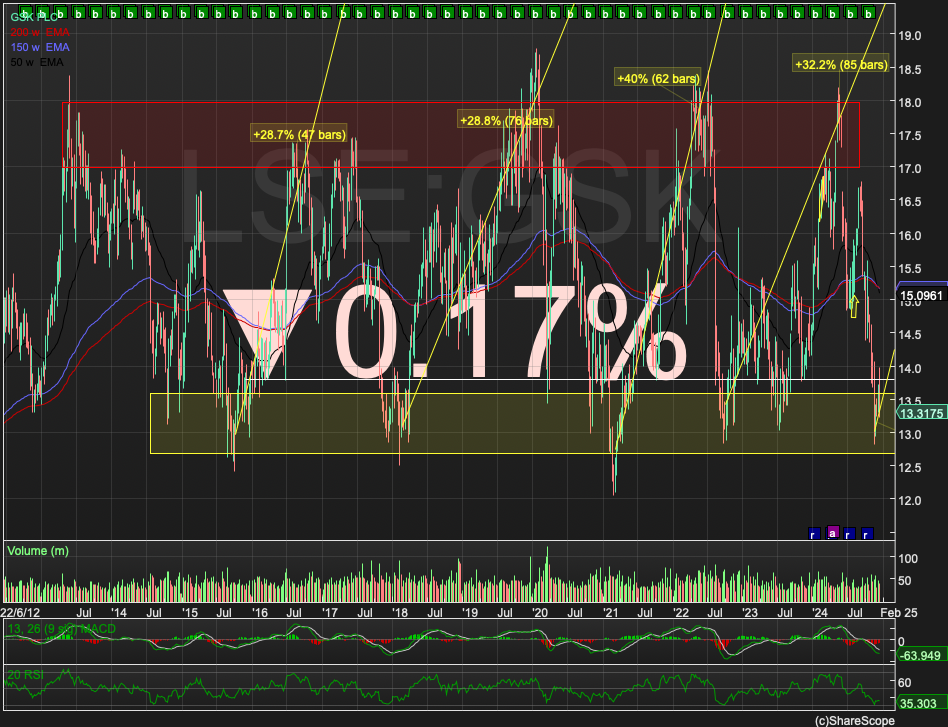This screenshot has width=948, height=727.
Task: Select the '+28.7% (47 bars)' measurement label
Action: [x=299, y=133]
